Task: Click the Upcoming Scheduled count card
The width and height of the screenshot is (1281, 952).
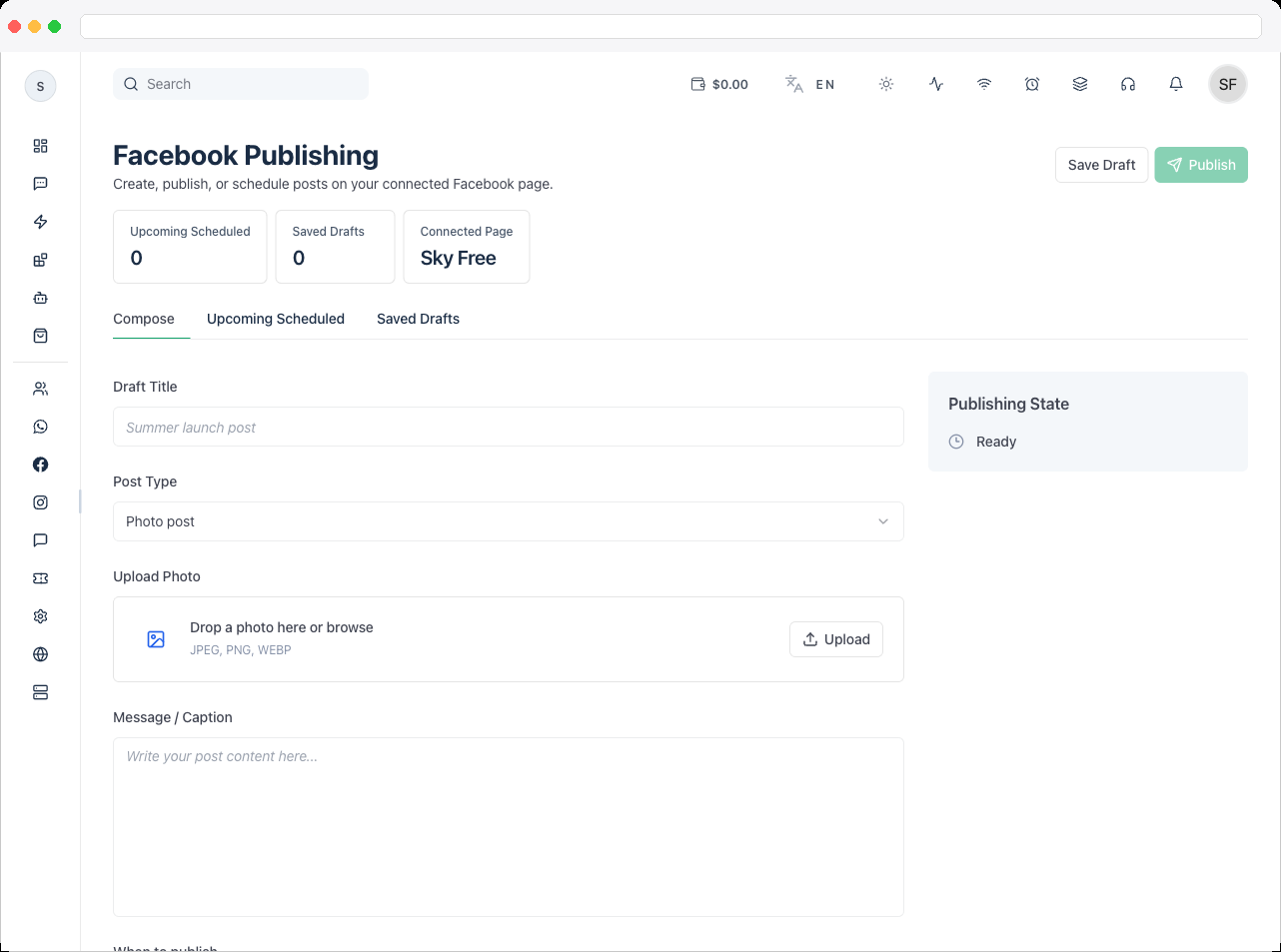Action: click(190, 247)
